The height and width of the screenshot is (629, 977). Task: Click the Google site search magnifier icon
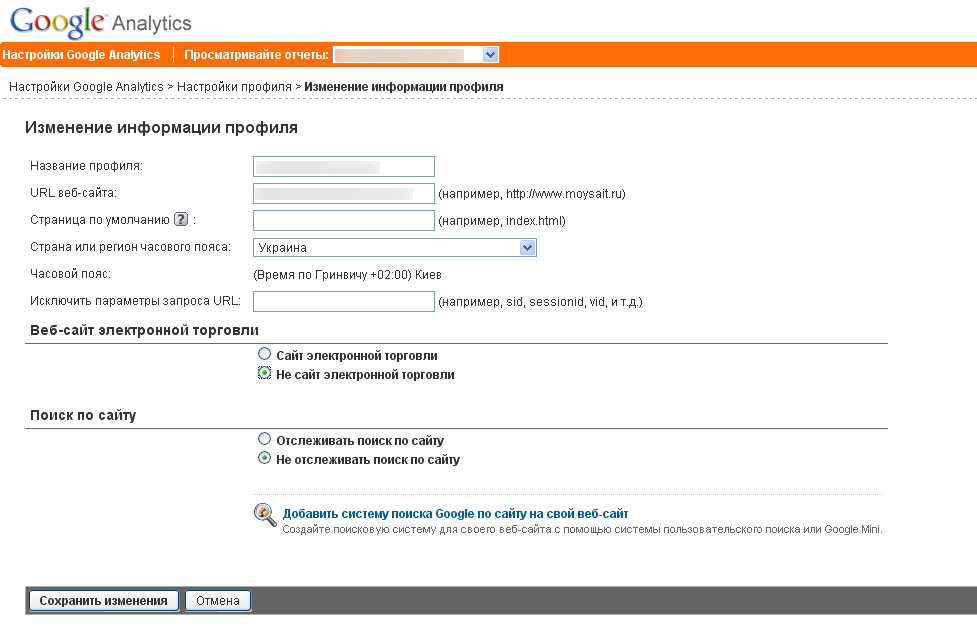point(265,515)
